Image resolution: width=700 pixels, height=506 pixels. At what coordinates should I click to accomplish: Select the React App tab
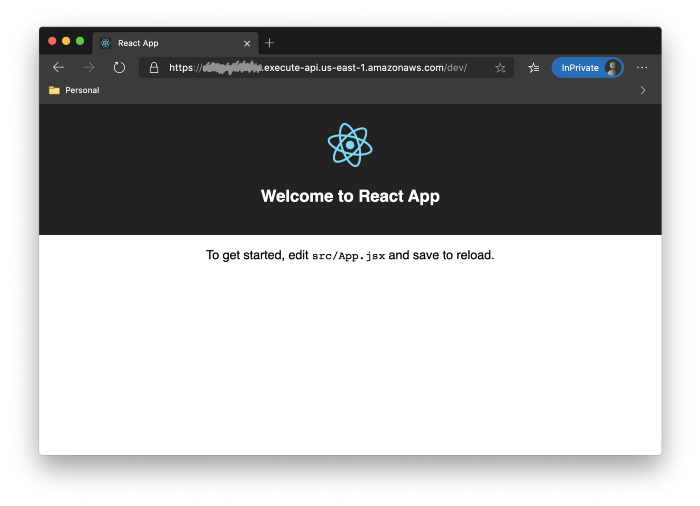160,43
